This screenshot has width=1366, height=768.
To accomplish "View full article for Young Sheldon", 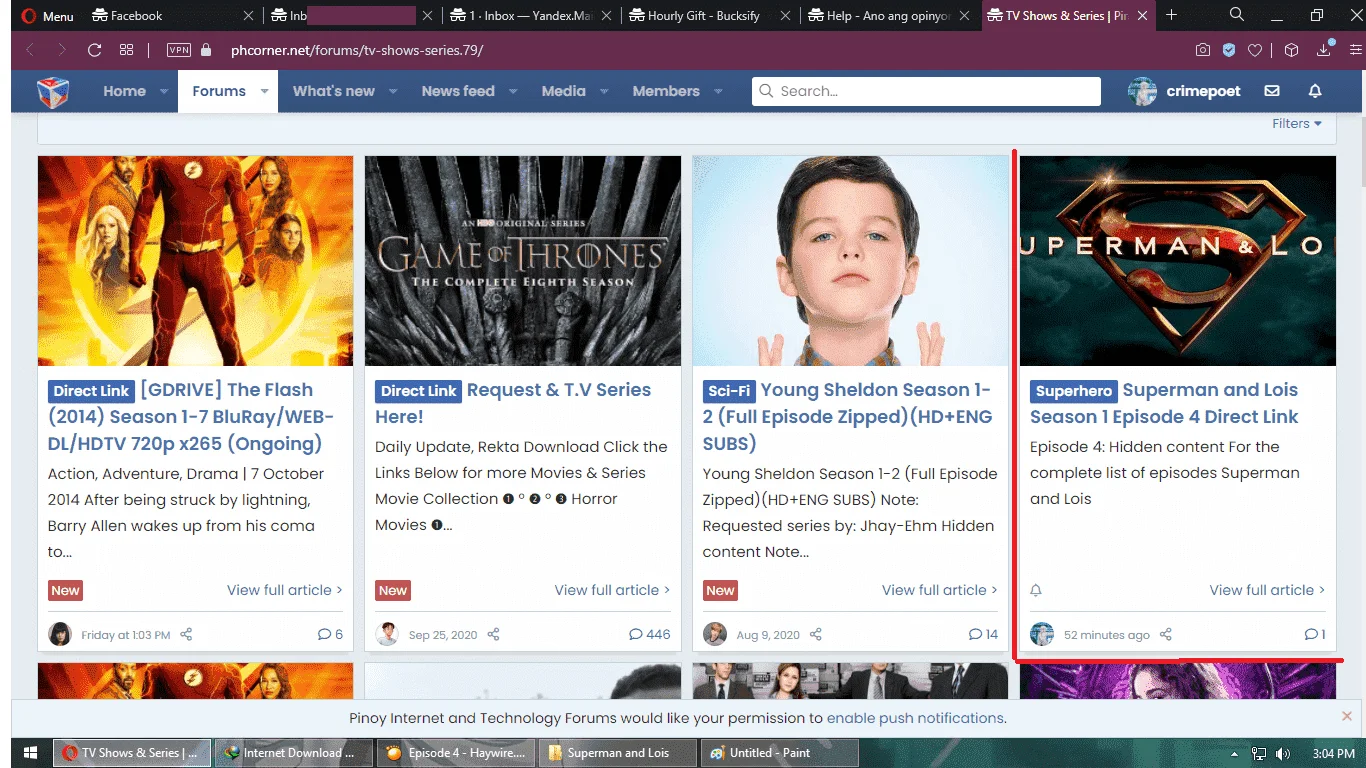I will (940, 590).
